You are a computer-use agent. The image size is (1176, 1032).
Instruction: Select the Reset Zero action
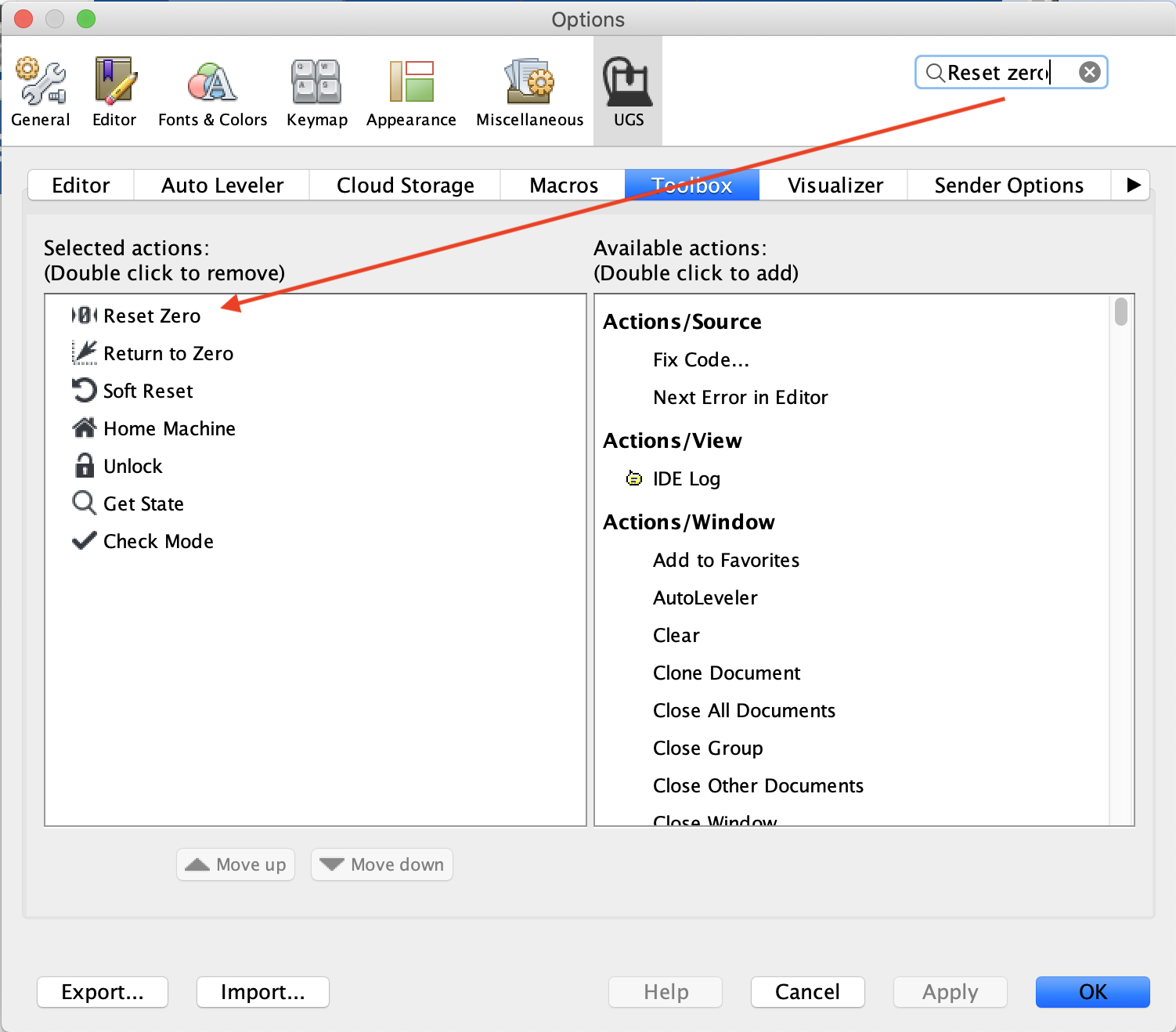152,316
